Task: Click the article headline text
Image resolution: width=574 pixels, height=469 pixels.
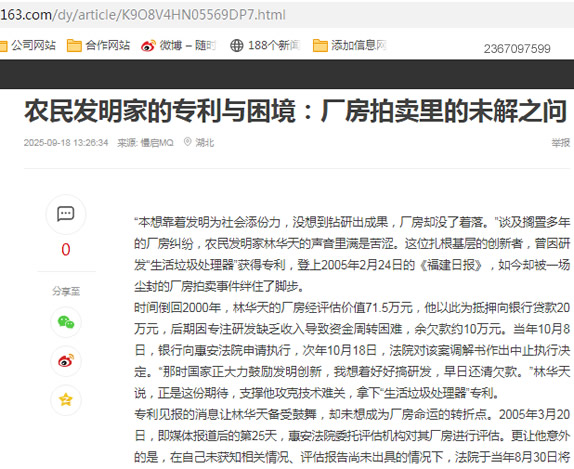Action: [x=296, y=111]
